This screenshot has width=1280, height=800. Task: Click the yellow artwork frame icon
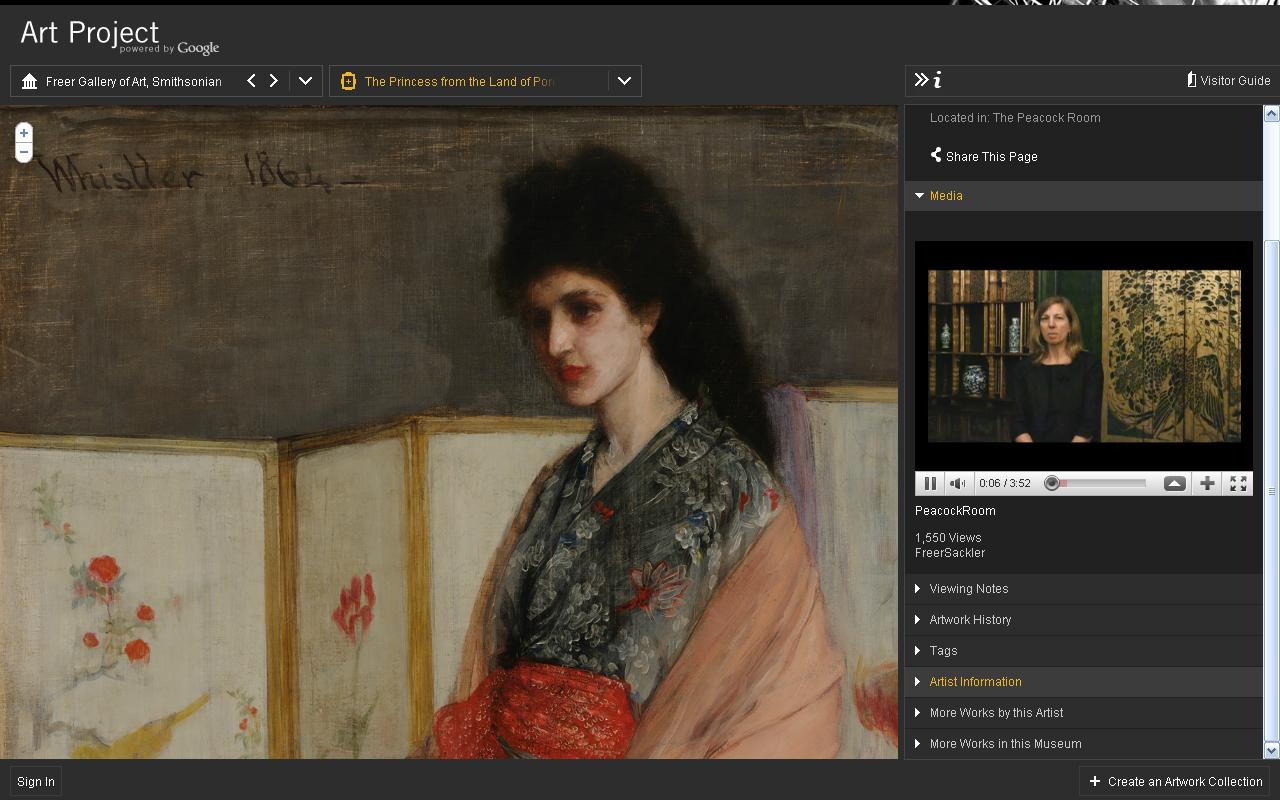[348, 81]
